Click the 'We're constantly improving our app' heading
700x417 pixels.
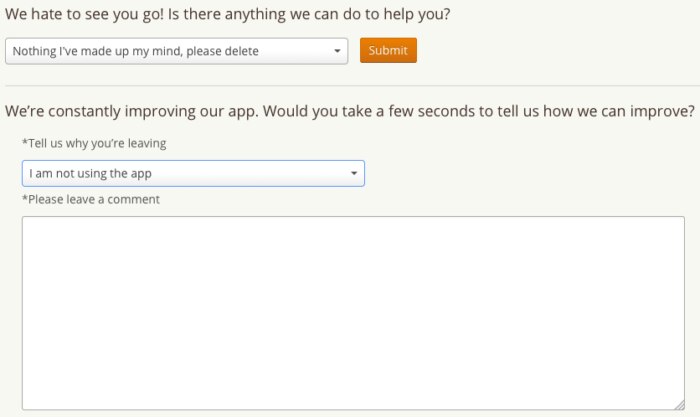click(x=350, y=111)
